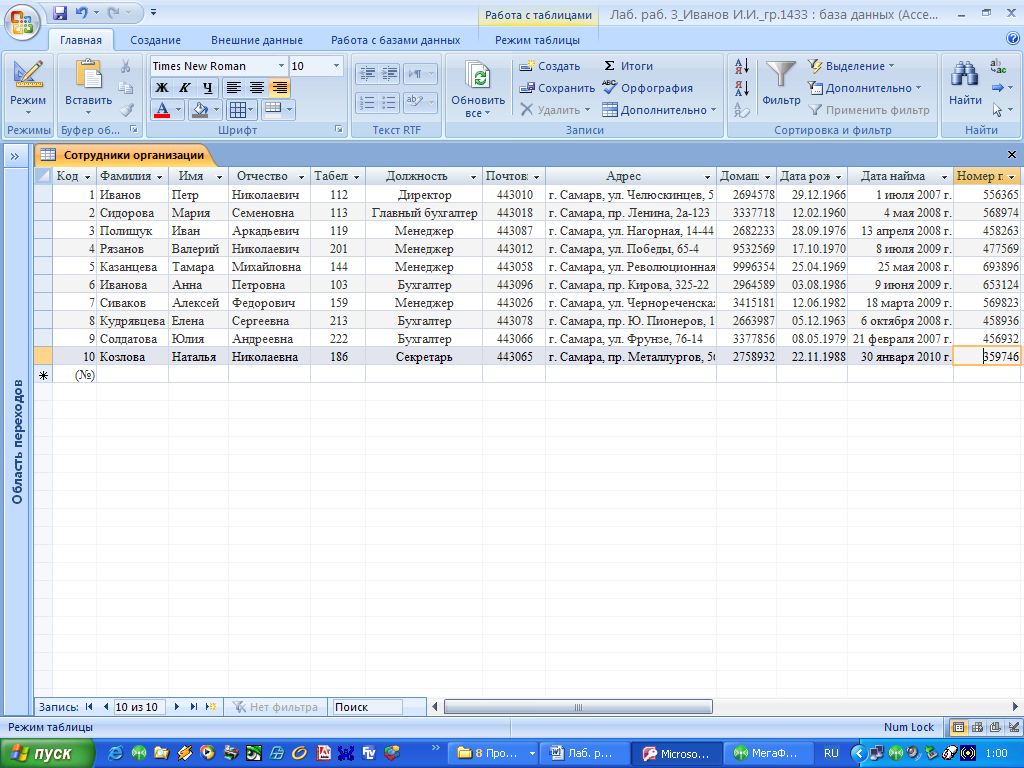
Task: Switch to the Создание tab
Action: (x=155, y=40)
